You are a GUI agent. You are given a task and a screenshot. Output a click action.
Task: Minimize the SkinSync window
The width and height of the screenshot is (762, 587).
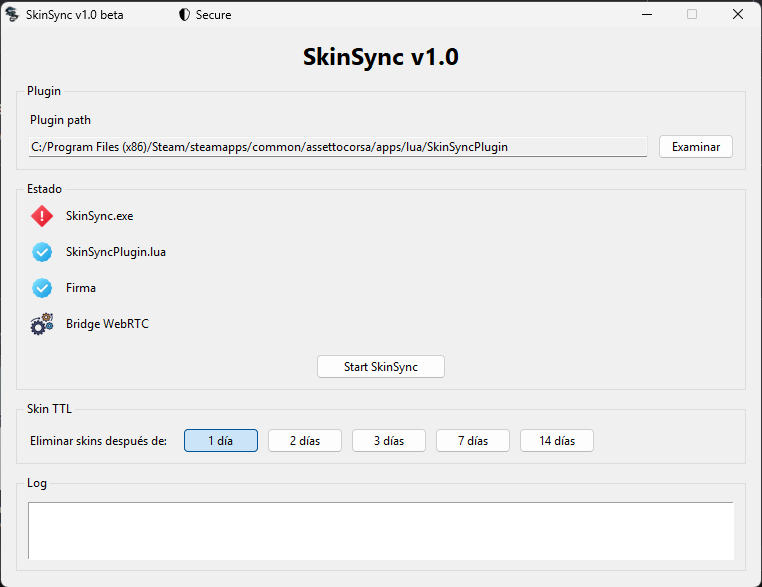[x=647, y=15]
